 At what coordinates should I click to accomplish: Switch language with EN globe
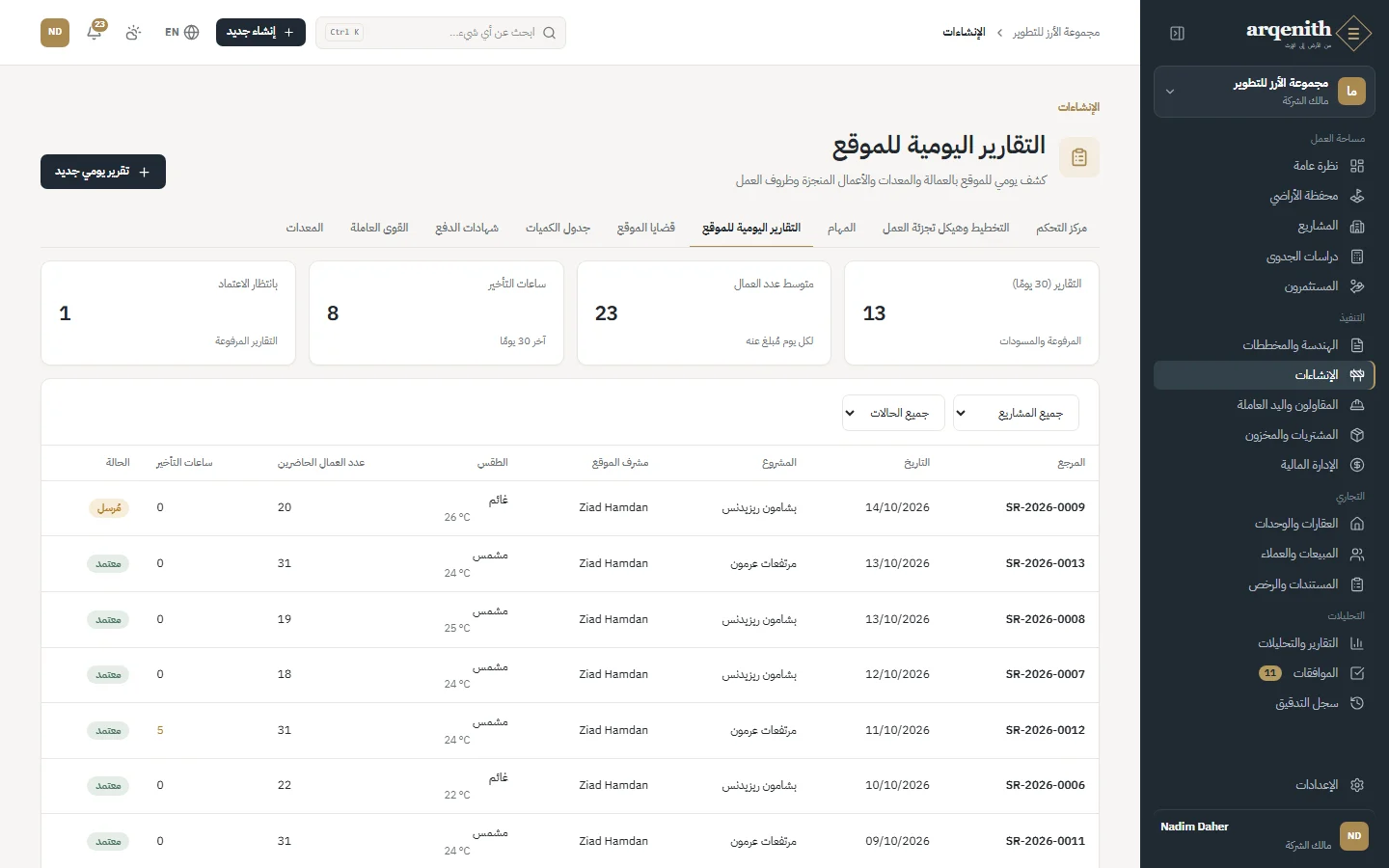tap(181, 32)
